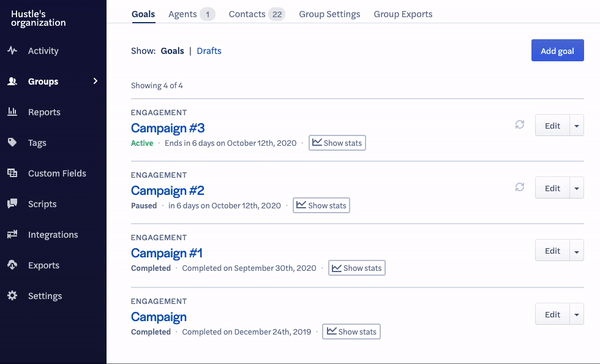The height and width of the screenshot is (364, 600).
Task: Expand the Edit dropdown for the Campaign goal
Action: coord(577,315)
